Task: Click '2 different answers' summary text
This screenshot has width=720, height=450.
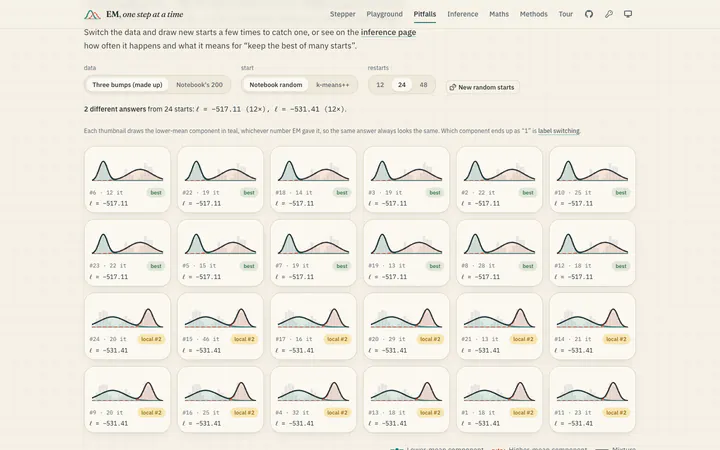Action: point(115,109)
